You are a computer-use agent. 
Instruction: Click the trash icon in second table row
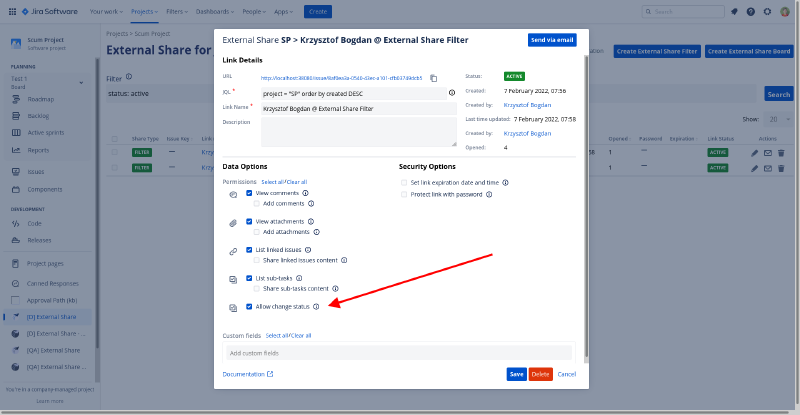click(x=781, y=168)
